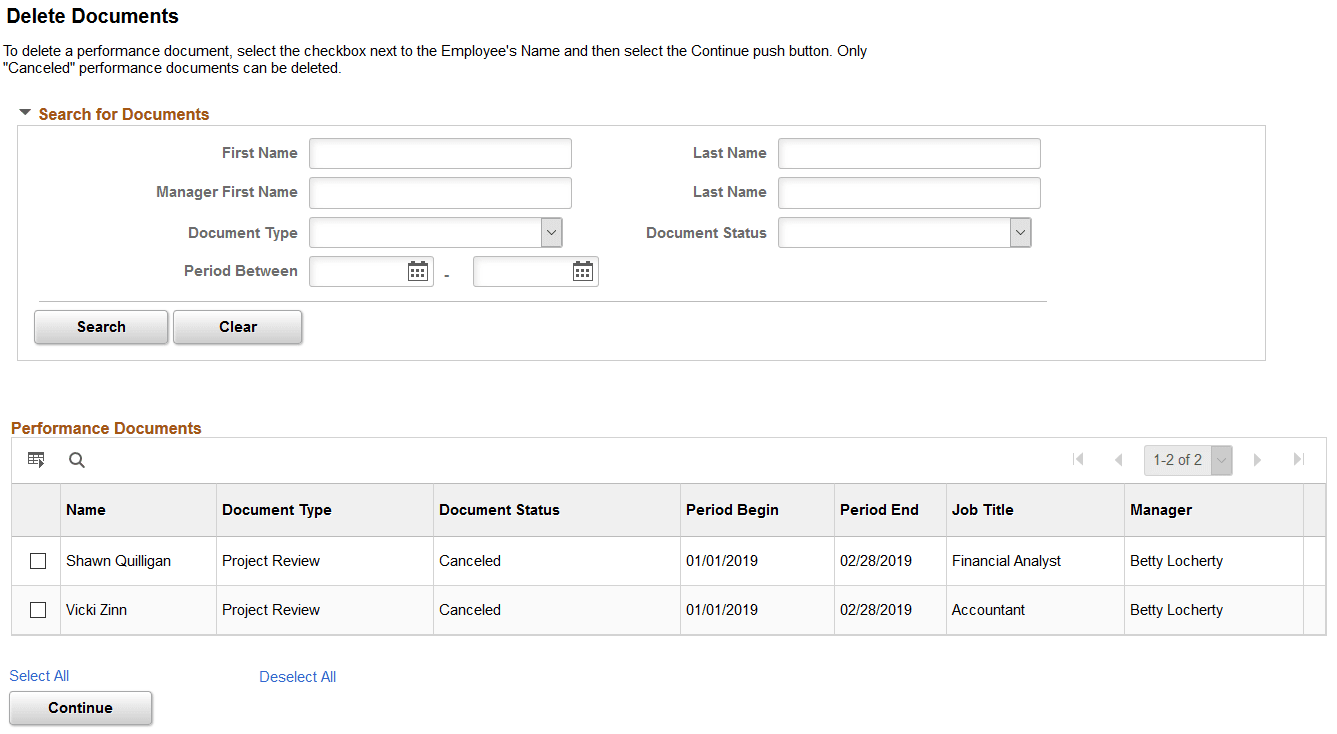The height and width of the screenshot is (734, 1337).
Task: Click the Search button
Action: tap(100, 327)
